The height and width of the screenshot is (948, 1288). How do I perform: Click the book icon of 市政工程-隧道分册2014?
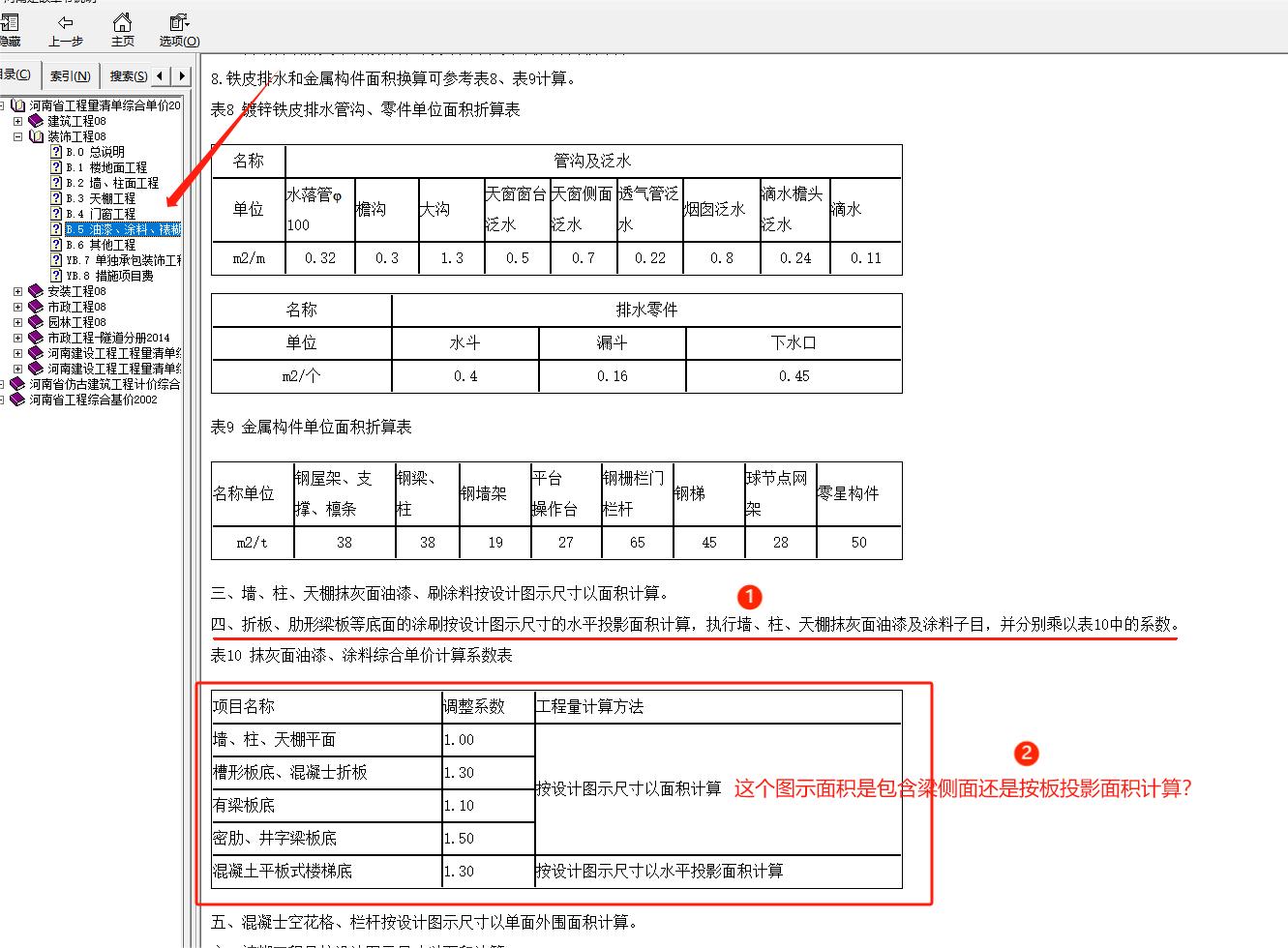[x=36, y=338]
